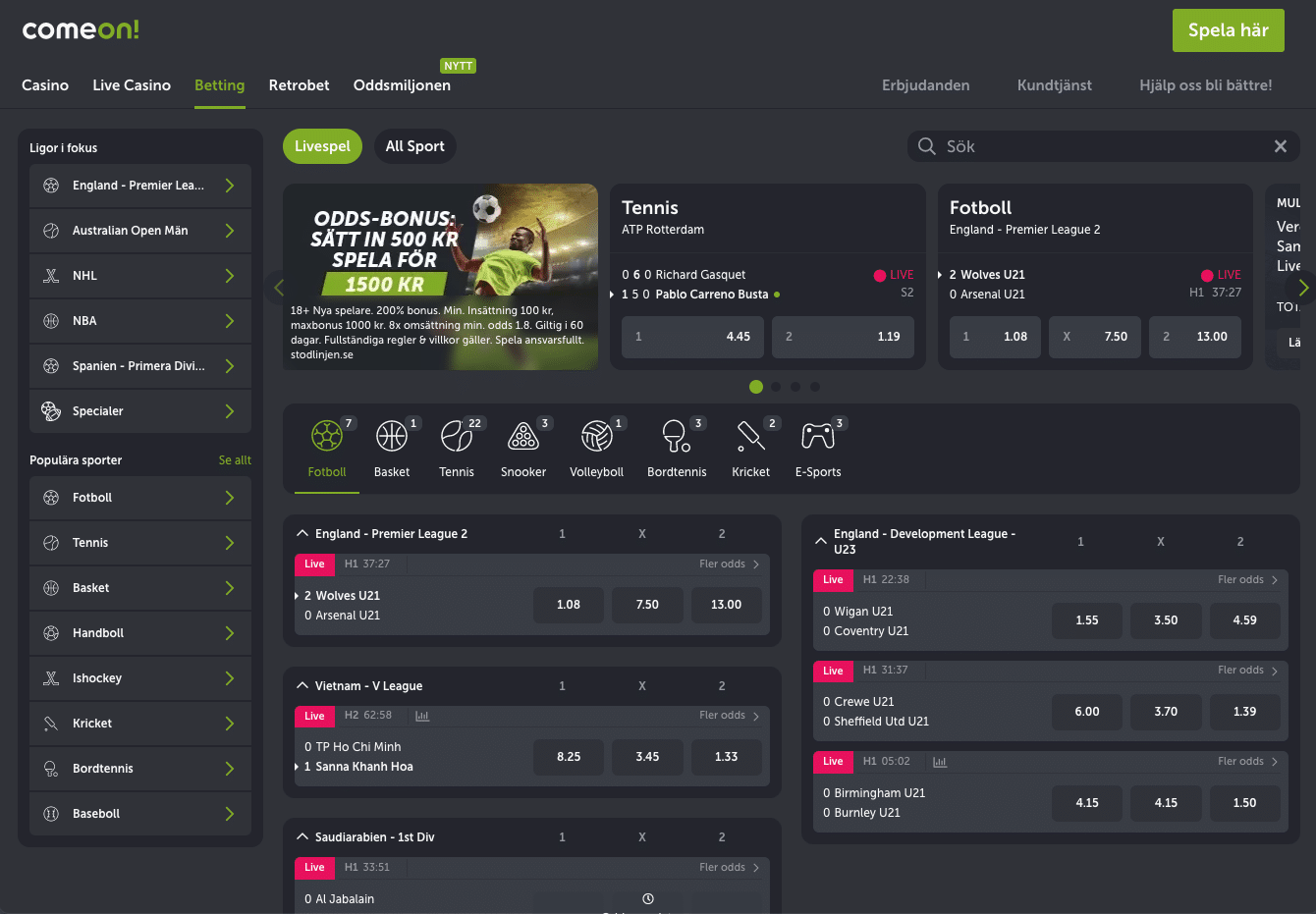Select the Kricket sport icon filter

[750, 436]
